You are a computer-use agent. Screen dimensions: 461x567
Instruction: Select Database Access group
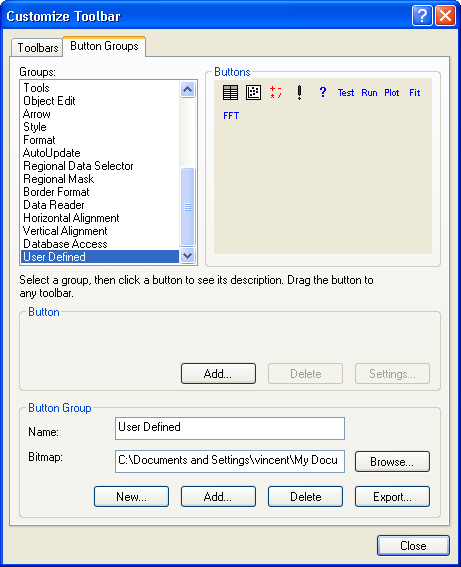(x=100, y=244)
